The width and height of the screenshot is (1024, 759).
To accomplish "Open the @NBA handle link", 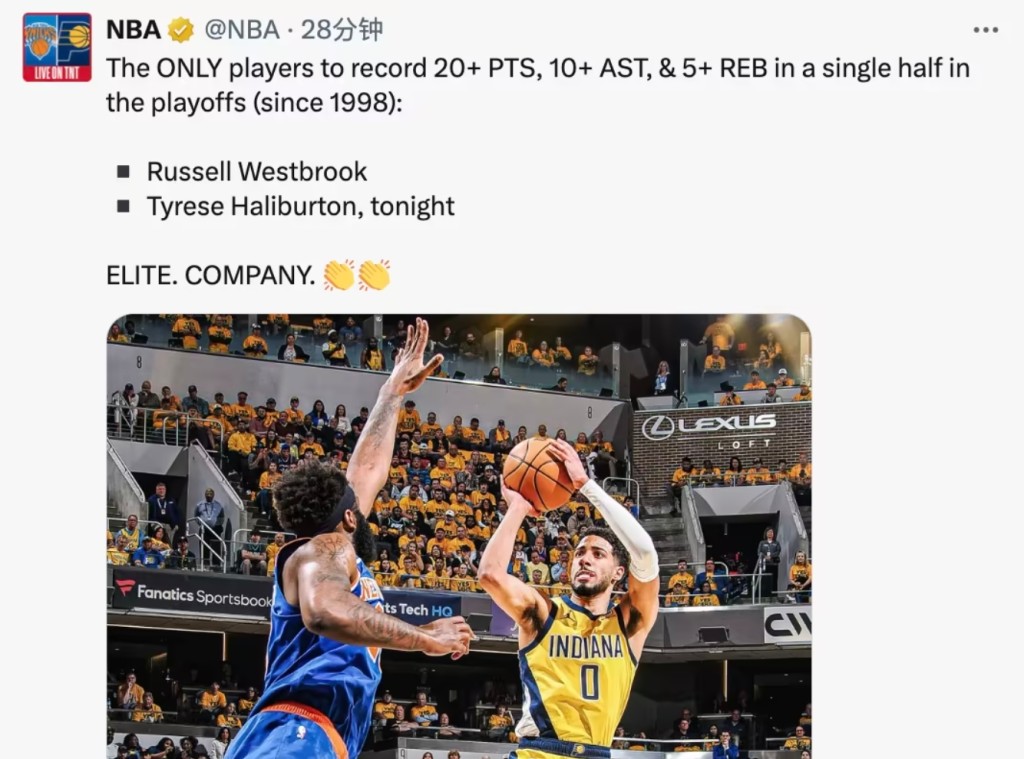I will [242, 30].
